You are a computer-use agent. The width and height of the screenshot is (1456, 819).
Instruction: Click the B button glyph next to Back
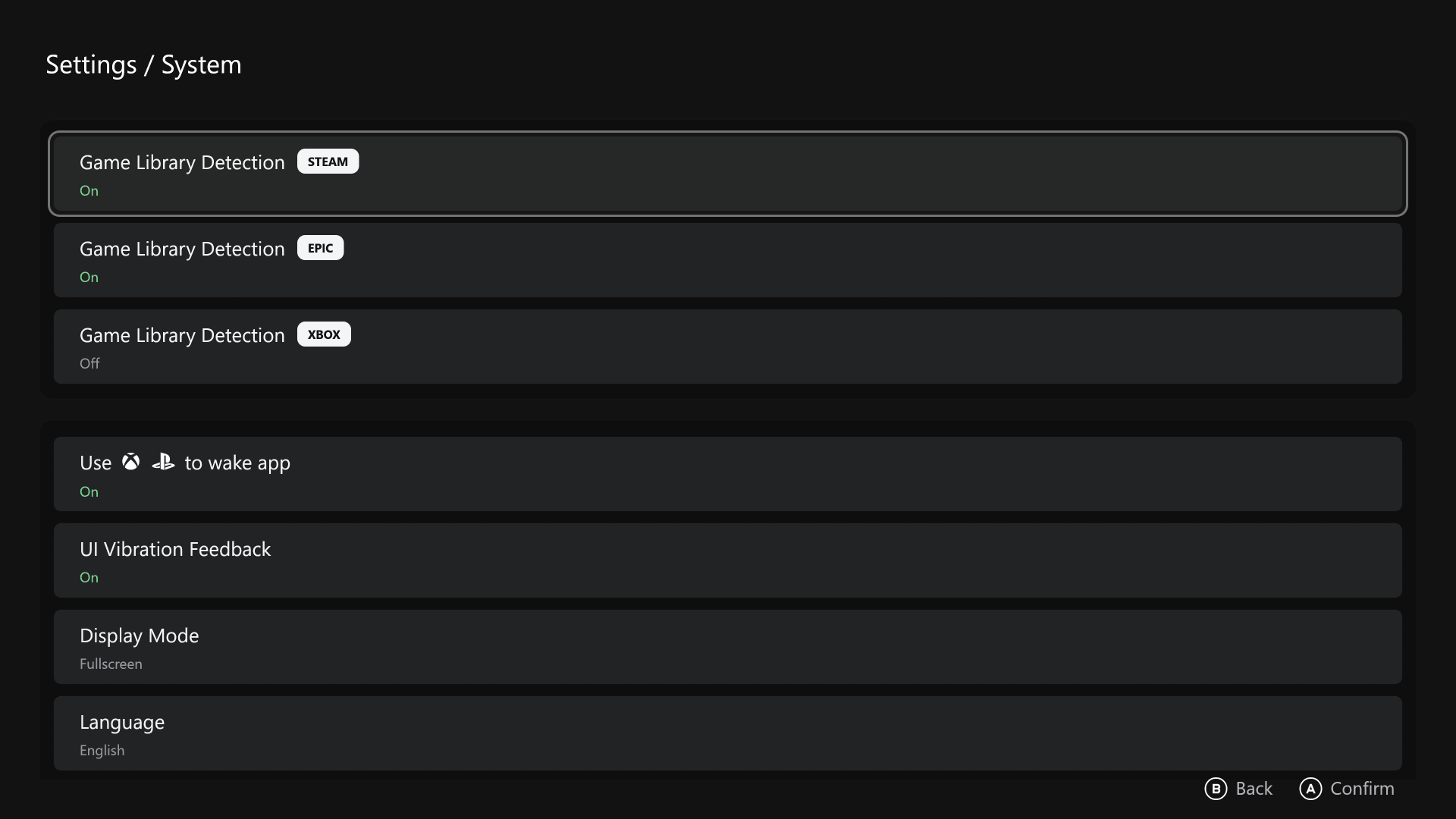(1216, 789)
